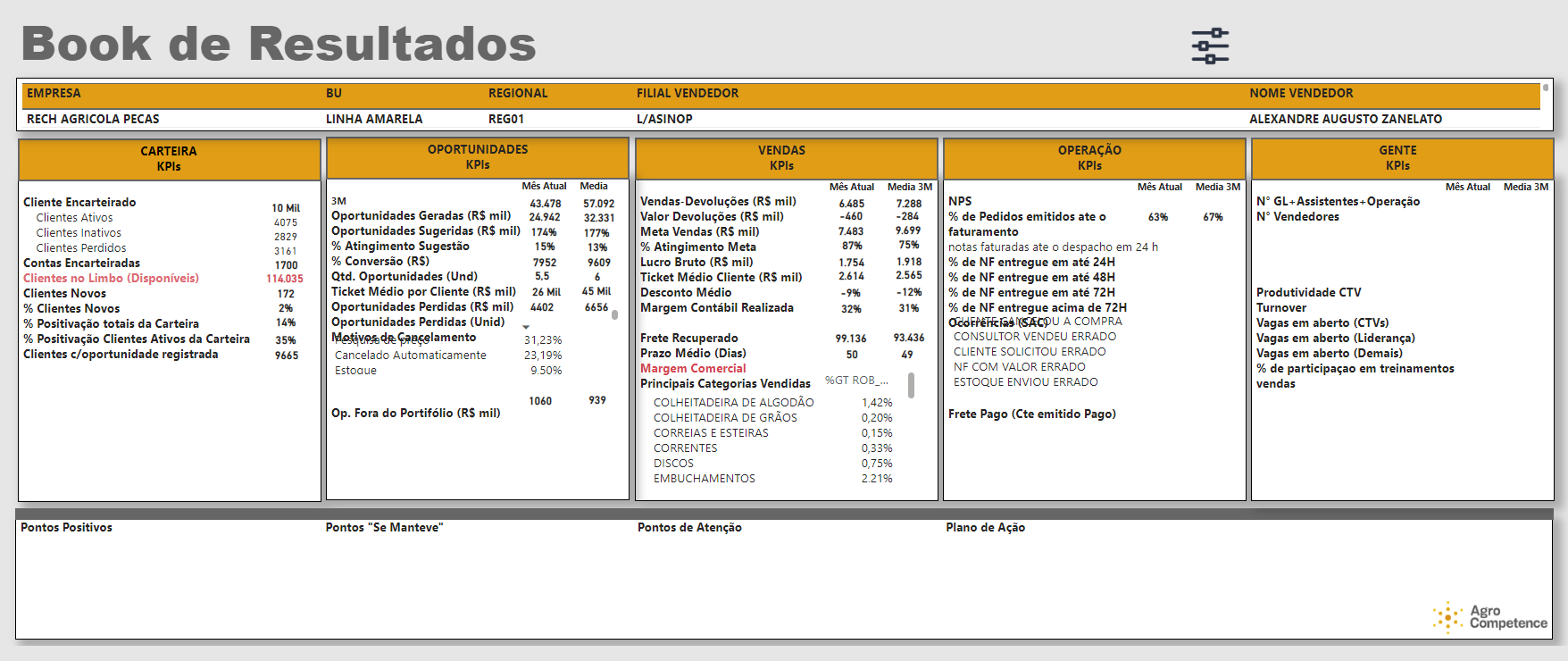
Task: Click the OPORTUNIDADES KPIs panel header
Action: (478, 157)
